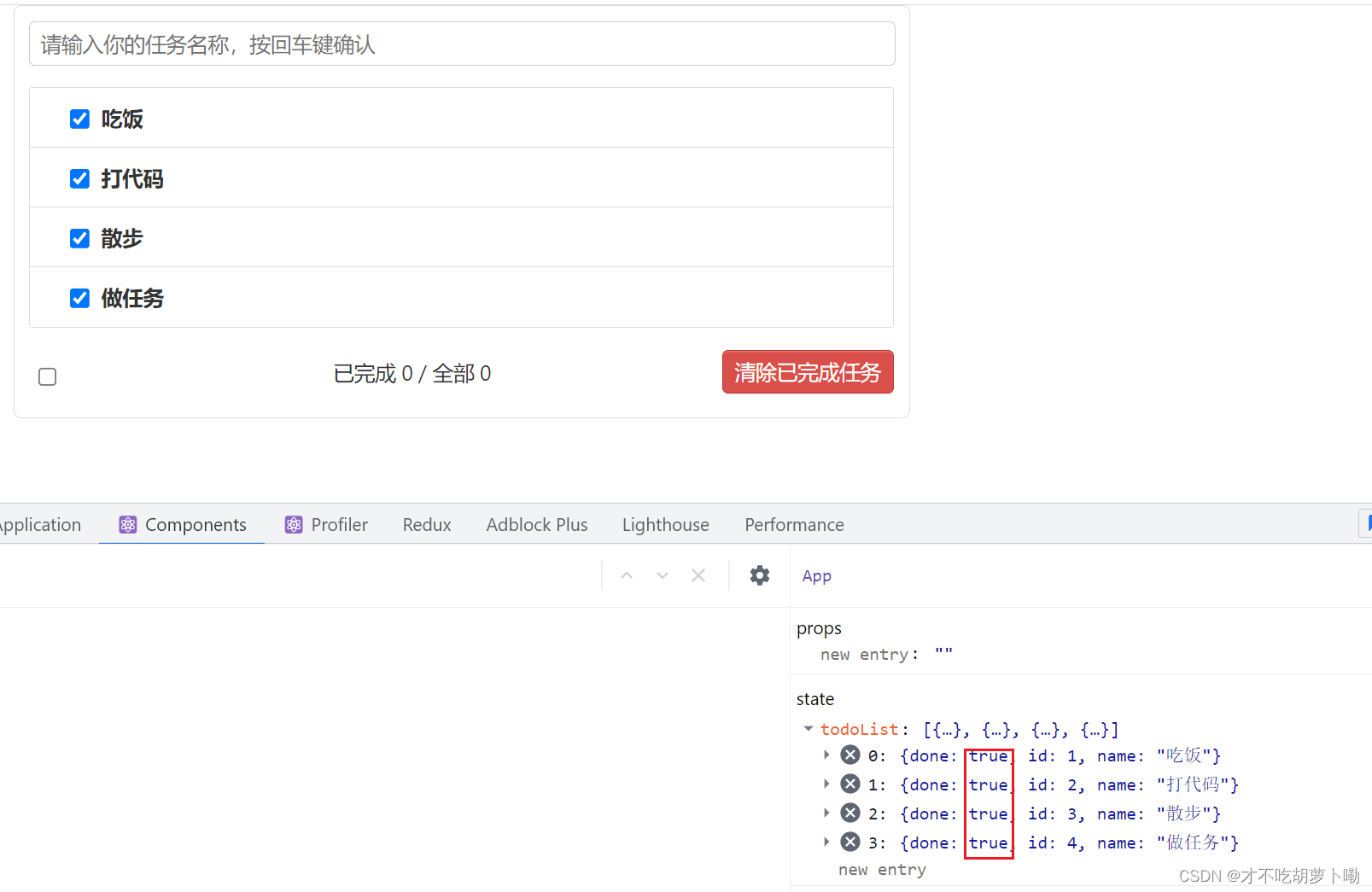Open the Redux DevTools tab

point(426,524)
